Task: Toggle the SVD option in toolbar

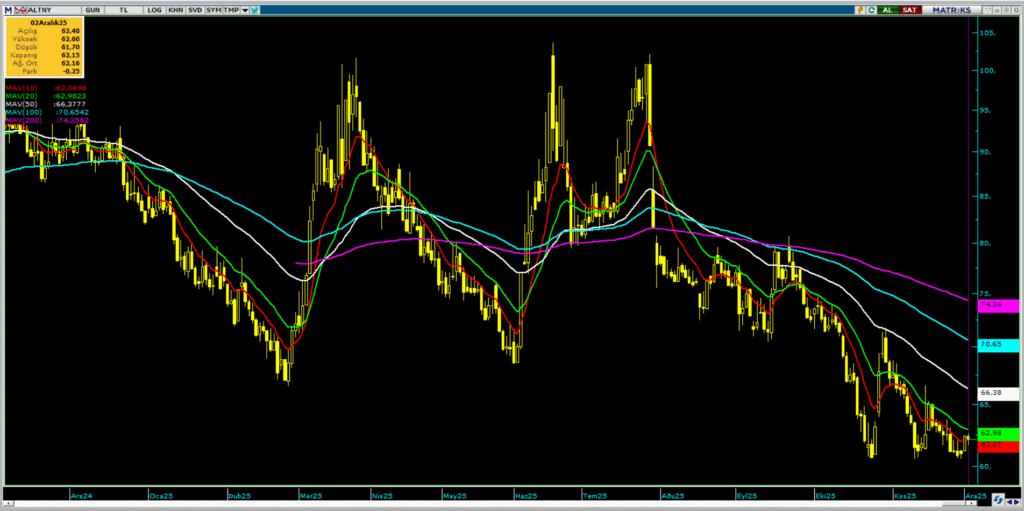Action: 194,9
